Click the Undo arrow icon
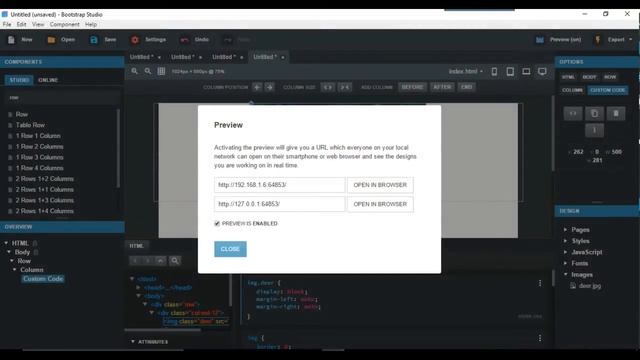This screenshot has height=360, width=640. (184, 40)
